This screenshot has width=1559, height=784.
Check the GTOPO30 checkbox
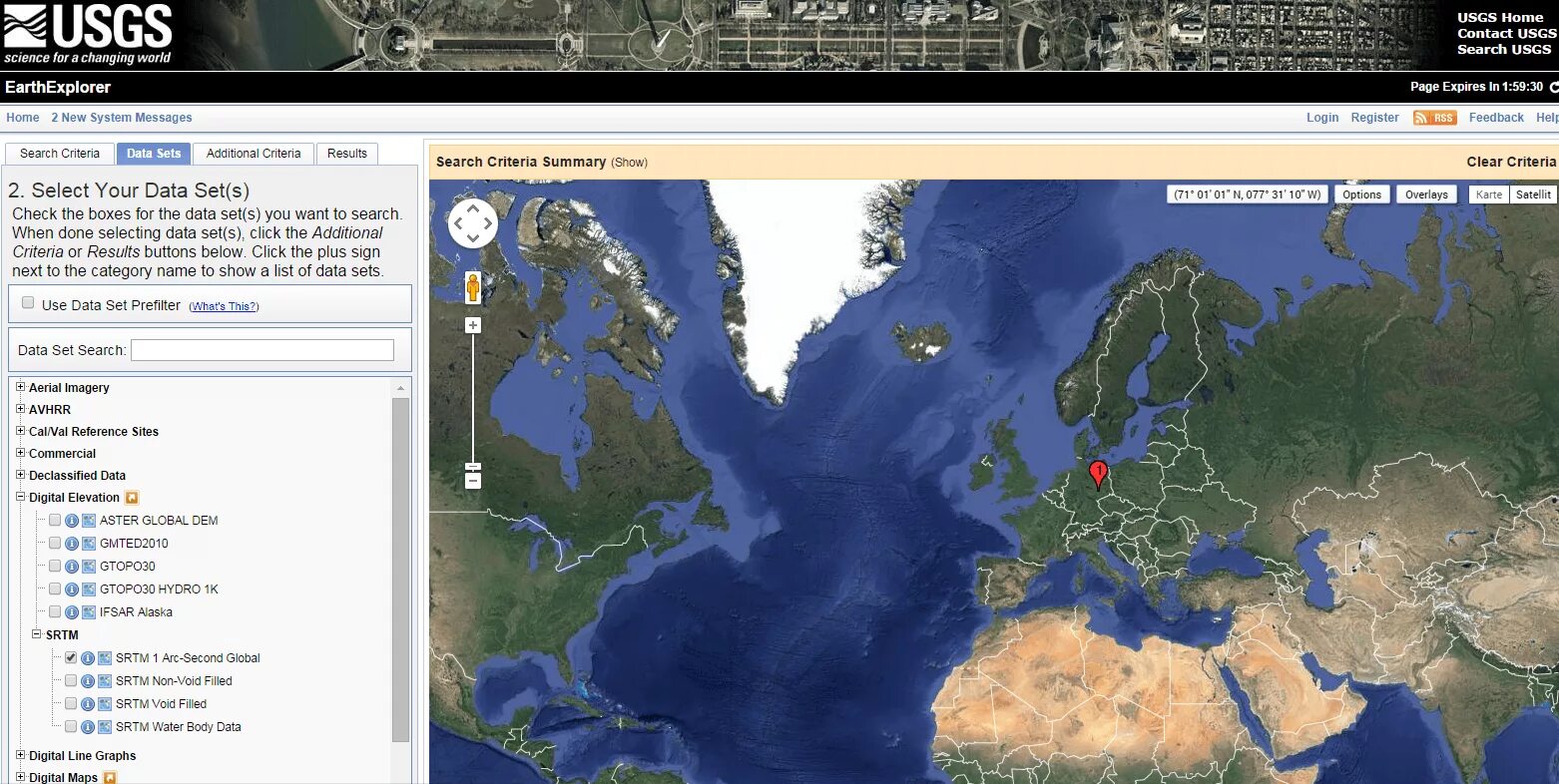point(55,566)
